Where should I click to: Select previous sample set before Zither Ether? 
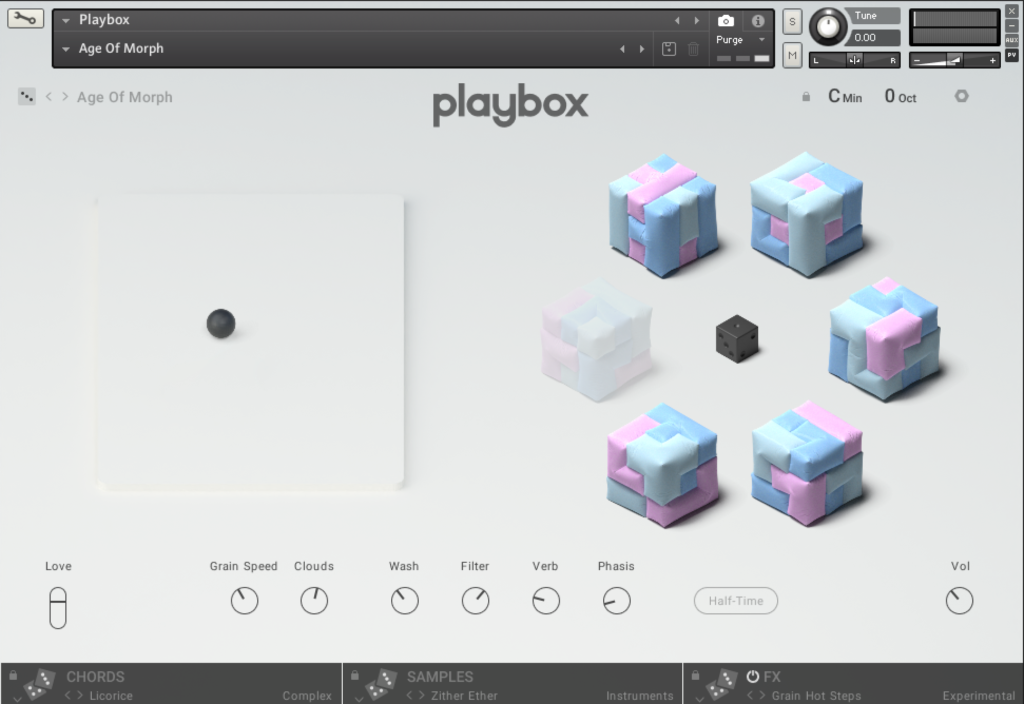(x=409, y=696)
